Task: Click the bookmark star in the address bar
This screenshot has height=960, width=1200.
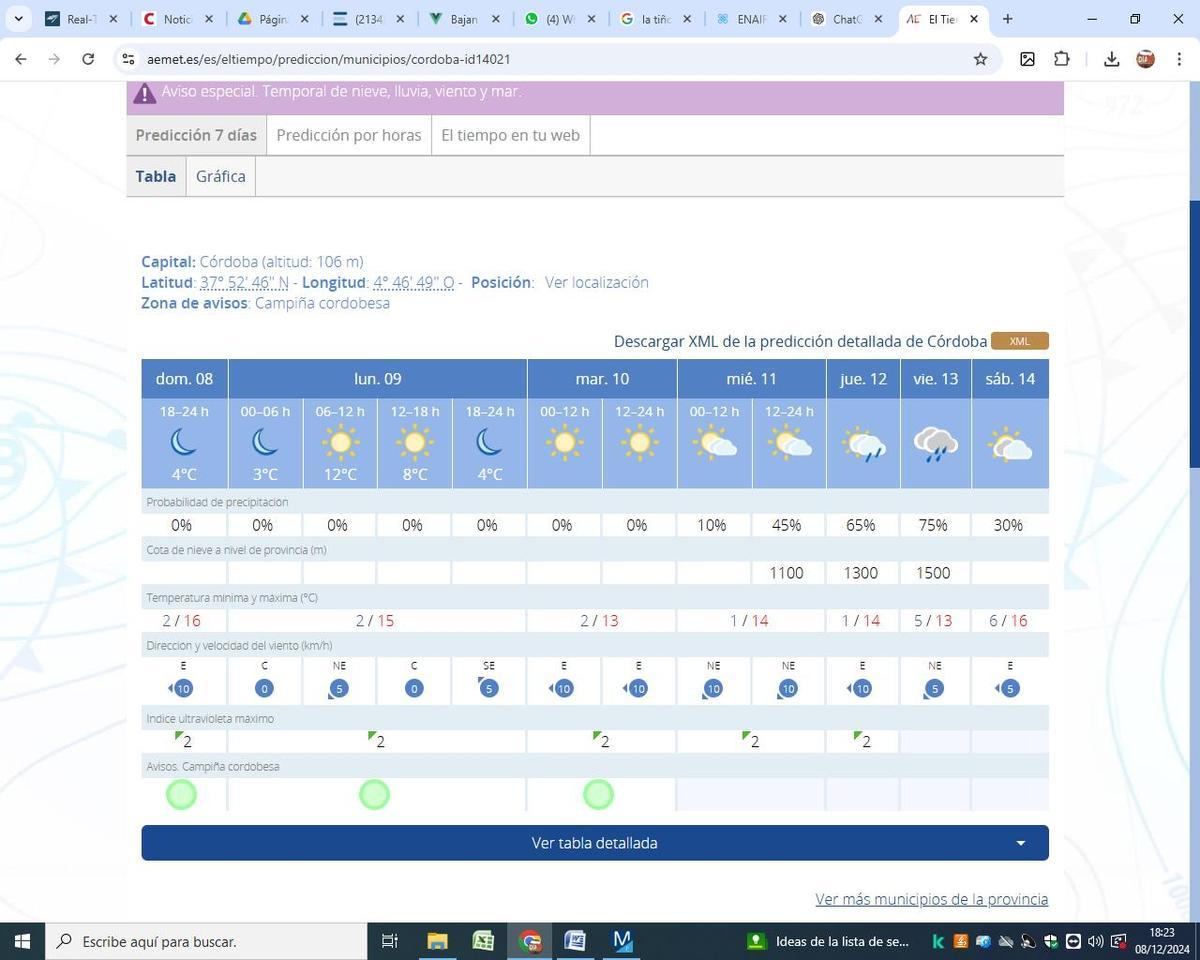Action: (980, 59)
